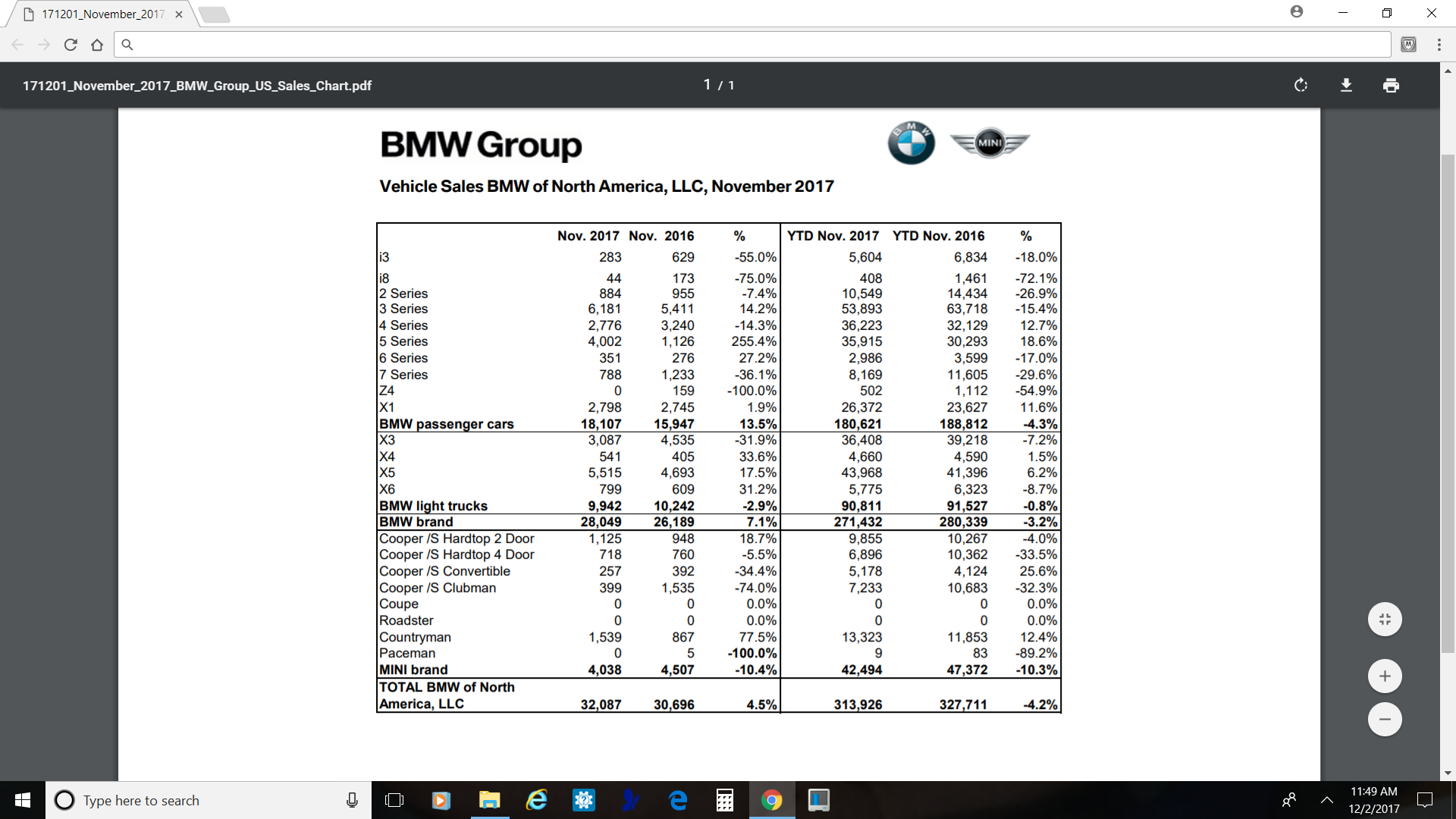
Task: Zoom out of the PDF
Action: (x=1385, y=720)
